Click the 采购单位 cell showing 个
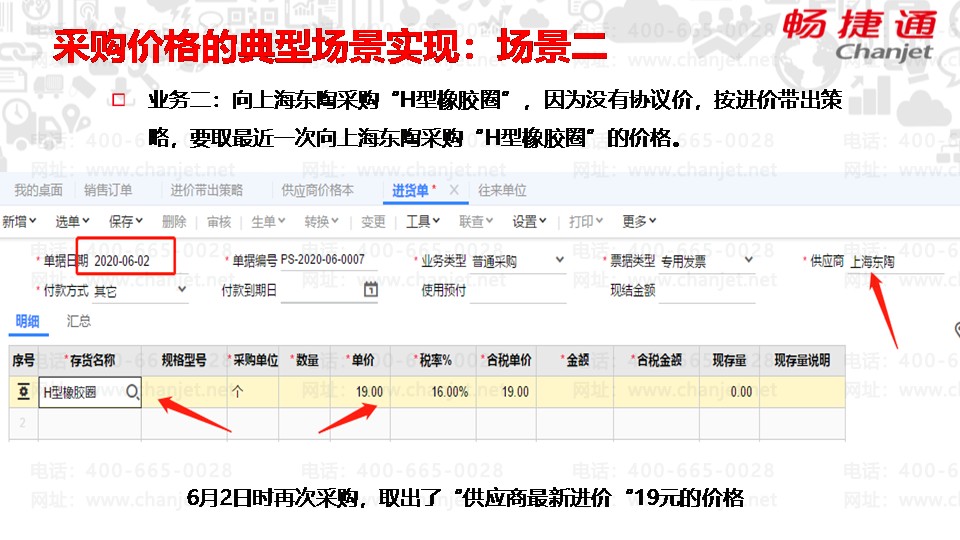Viewport: 960px width, 540px height. (253, 392)
